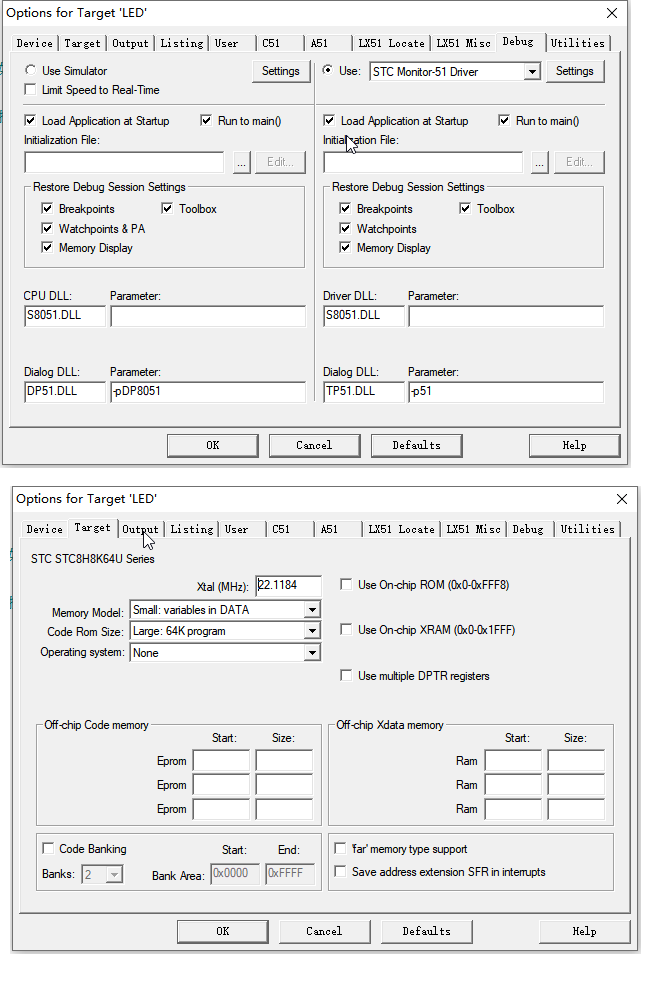The image size is (656, 994).
Task: Toggle driver-side Load Application at Startup
Action: pyautogui.click(x=329, y=120)
